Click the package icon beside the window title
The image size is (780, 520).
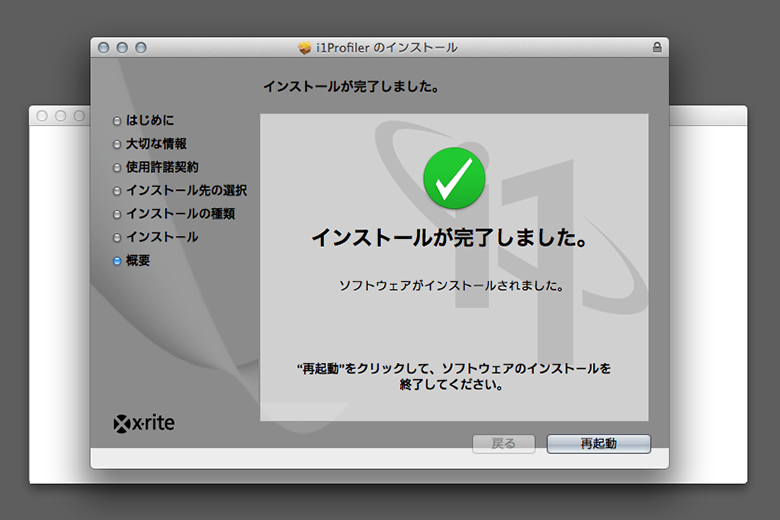[x=305, y=47]
